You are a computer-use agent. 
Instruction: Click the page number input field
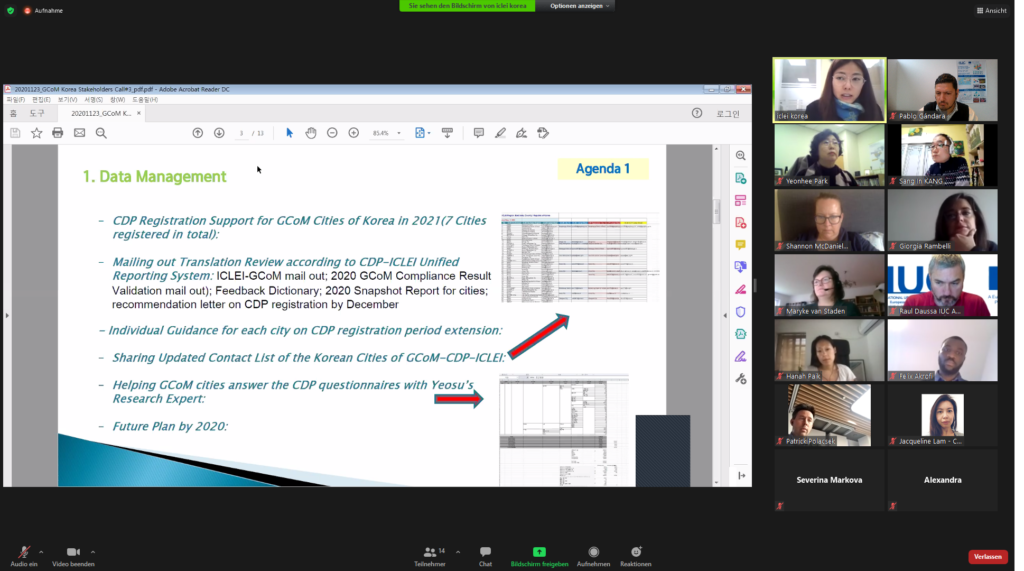(242, 133)
